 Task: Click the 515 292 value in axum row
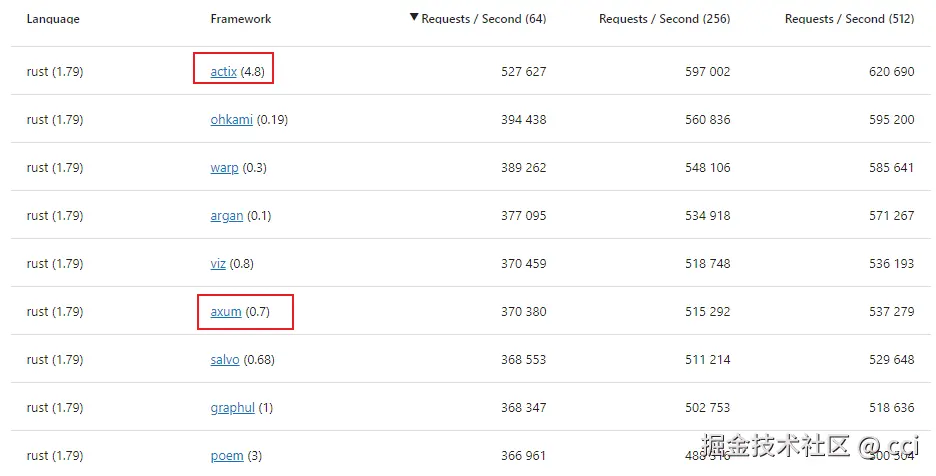point(707,311)
